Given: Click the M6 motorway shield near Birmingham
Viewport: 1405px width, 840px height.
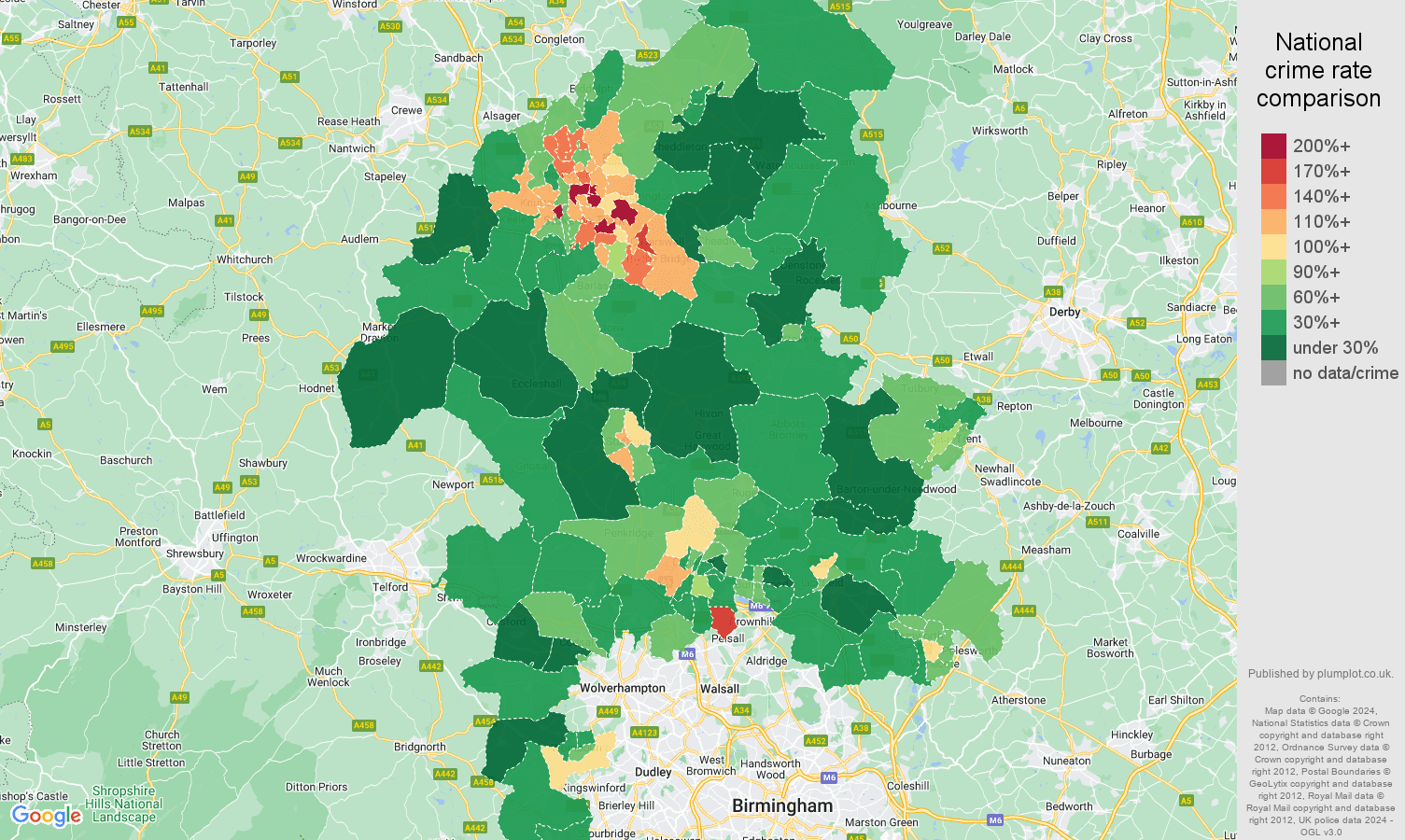Looking at the screenshot, I should coord(829,777).
